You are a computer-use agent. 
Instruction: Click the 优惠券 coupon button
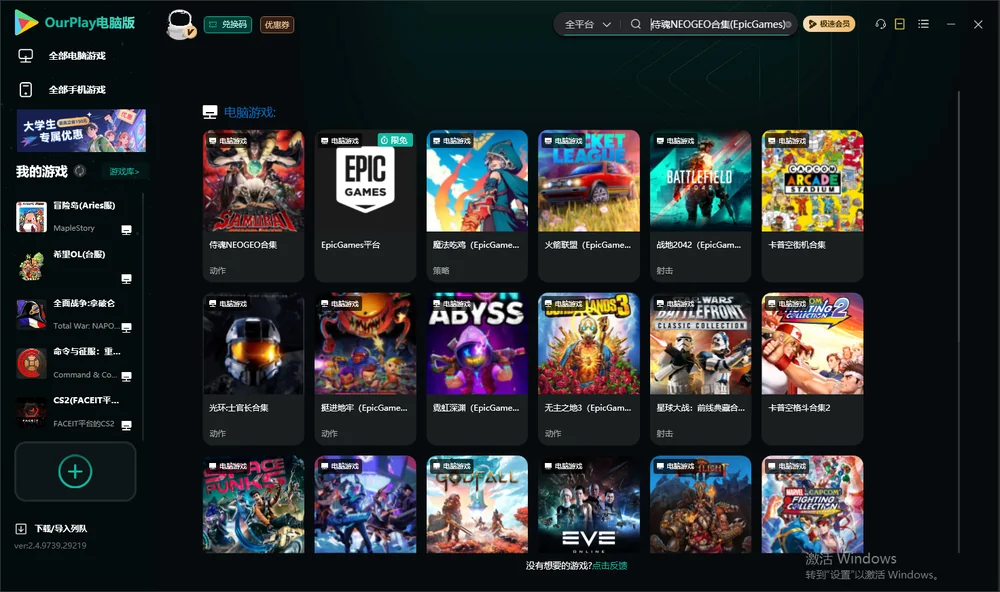(277, 24)
